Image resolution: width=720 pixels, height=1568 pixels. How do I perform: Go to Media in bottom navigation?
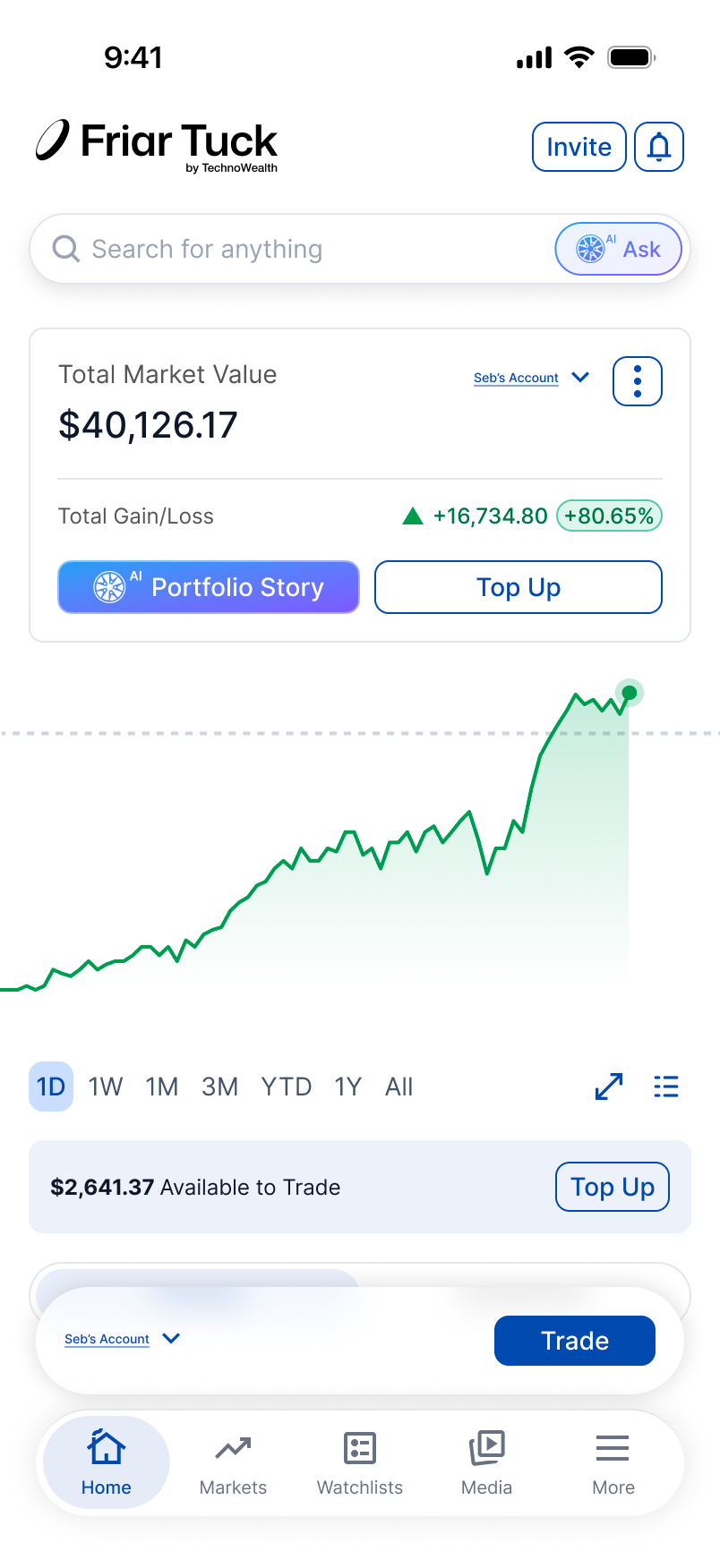(x=486, y=1462)
